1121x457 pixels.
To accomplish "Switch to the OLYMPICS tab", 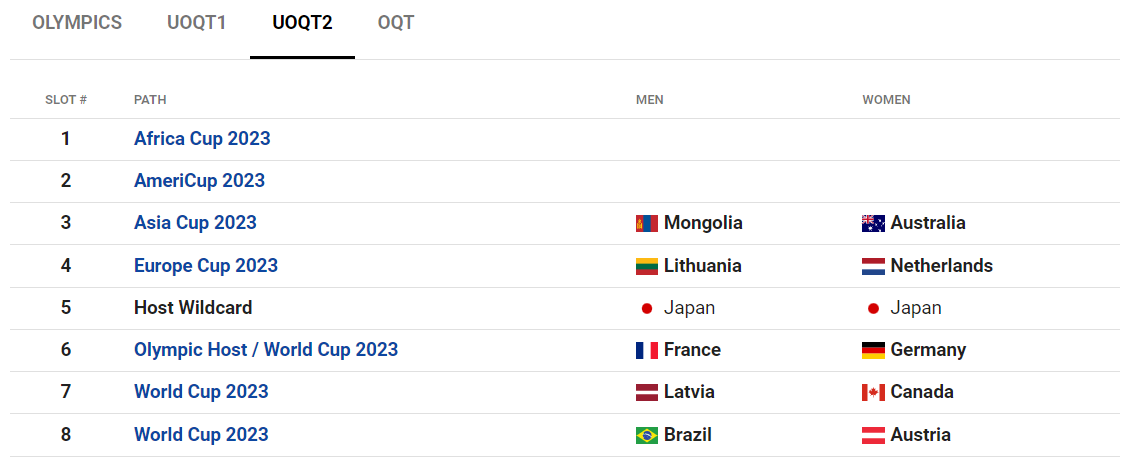I will point(77,23).
